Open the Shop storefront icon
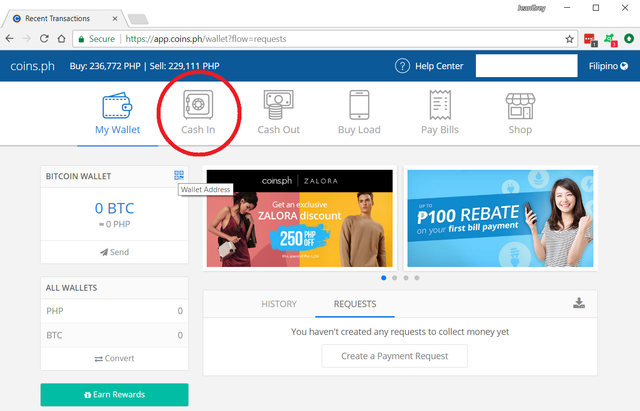Image resolution: width=640 pixels, height=411 pixels. [520, 106]
